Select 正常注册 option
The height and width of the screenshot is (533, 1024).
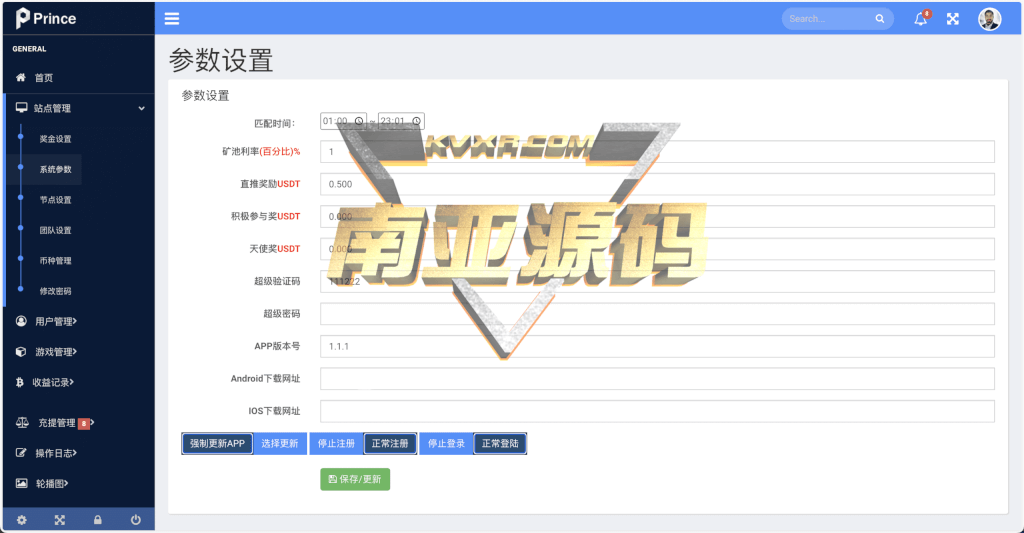390,444
